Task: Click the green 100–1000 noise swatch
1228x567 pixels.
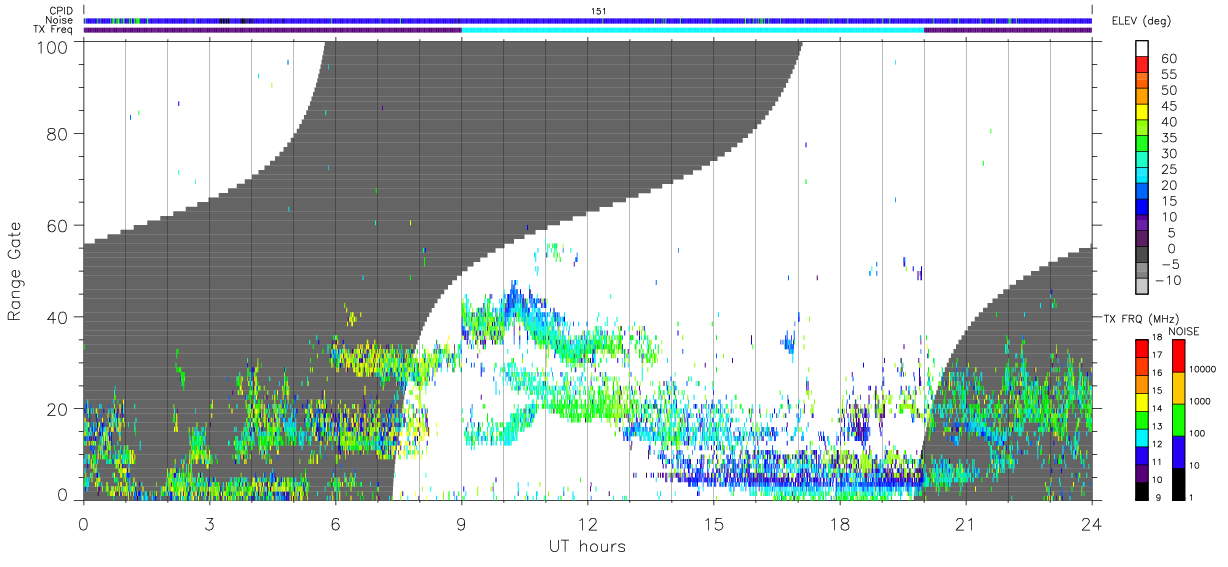Action: coord(1178,419)
